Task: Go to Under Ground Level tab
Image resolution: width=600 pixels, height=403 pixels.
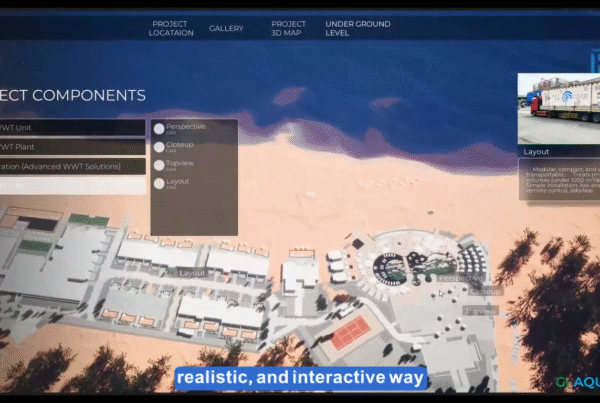Action: 350,28
